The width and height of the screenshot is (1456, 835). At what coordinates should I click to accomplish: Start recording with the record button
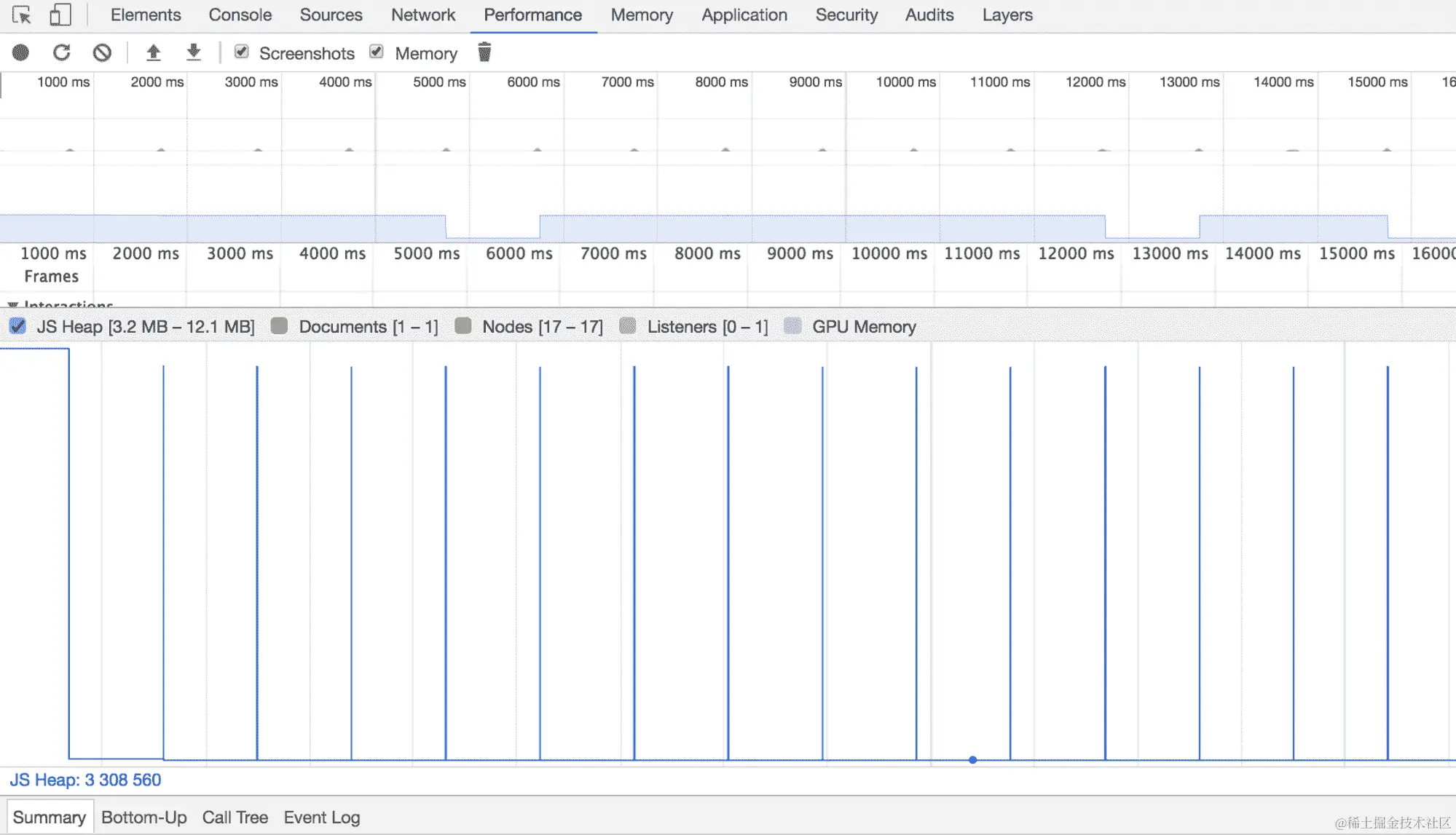coord(20,52)
